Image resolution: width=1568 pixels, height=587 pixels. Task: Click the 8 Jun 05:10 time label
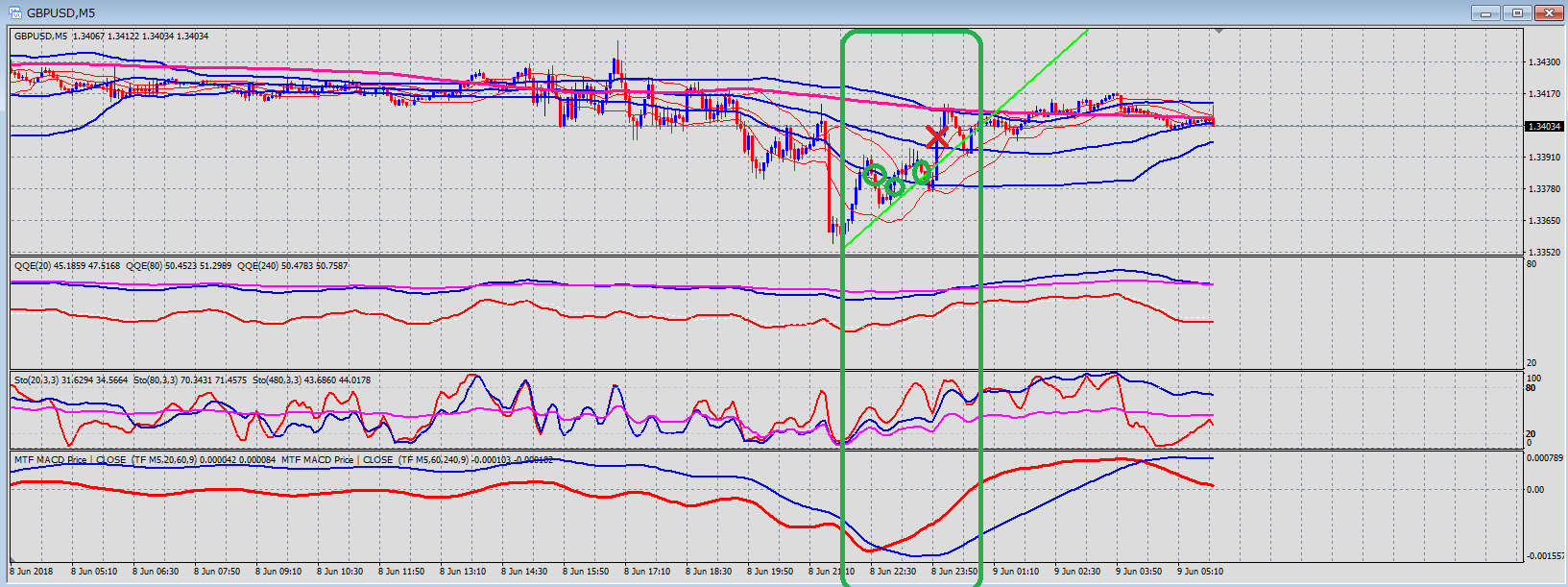click(93, 572)
